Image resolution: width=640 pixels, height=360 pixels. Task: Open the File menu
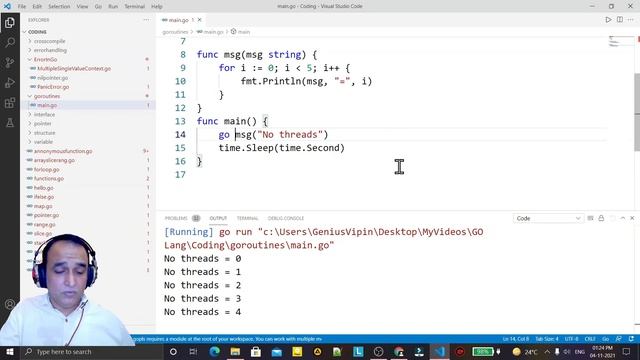pyautogui.click(x=22, y=6)
